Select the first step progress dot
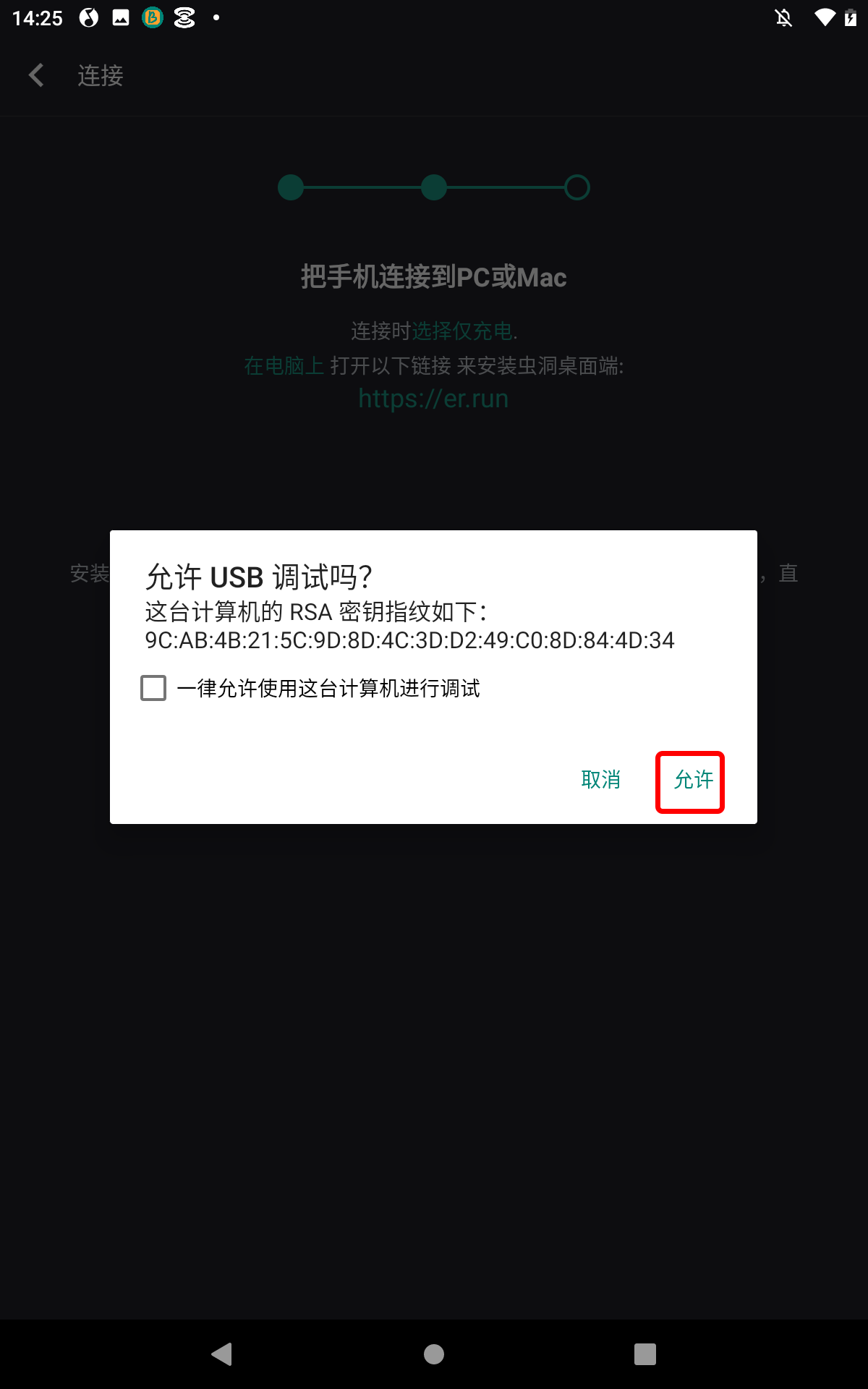The height and width of the screenshot is (1389, 868). coord(291,187)
